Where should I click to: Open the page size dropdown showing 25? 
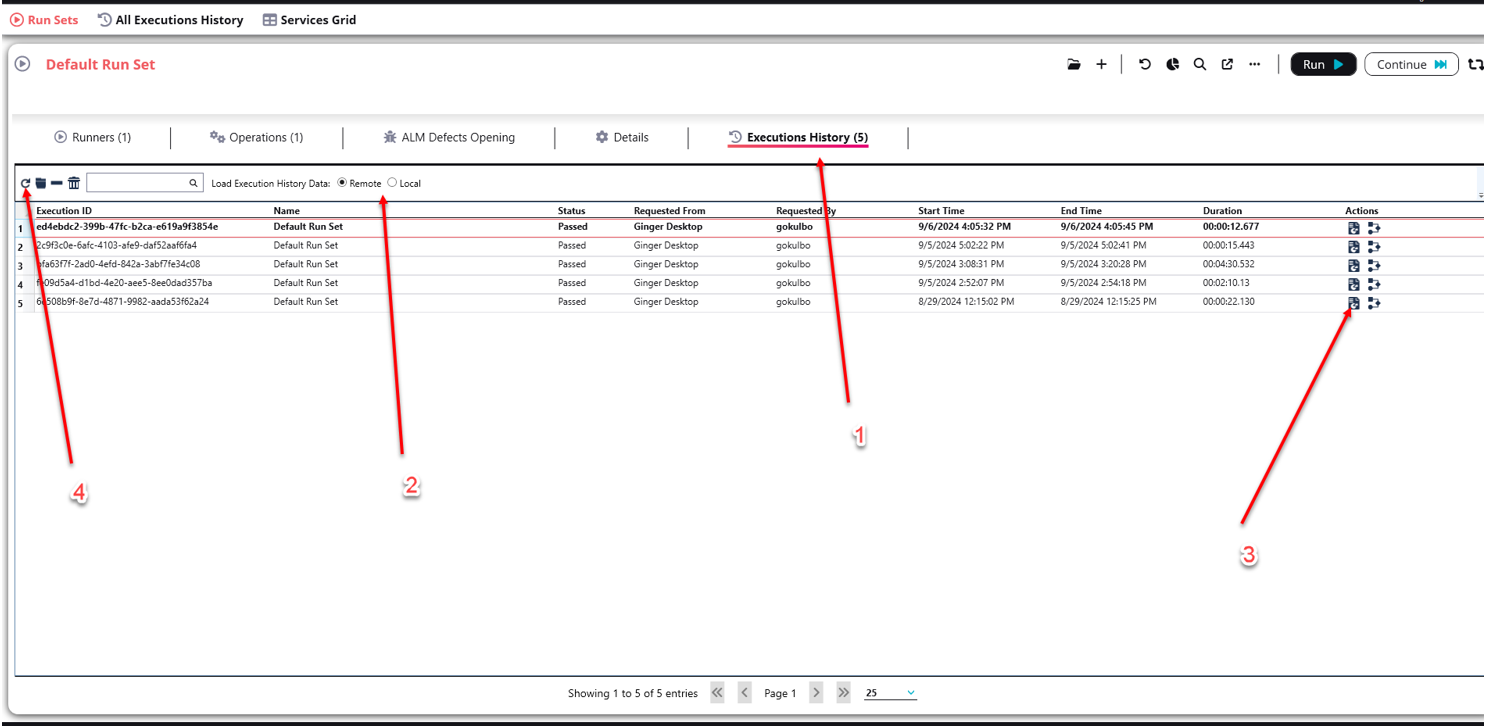pyautogui.click(x=889, y=692)
